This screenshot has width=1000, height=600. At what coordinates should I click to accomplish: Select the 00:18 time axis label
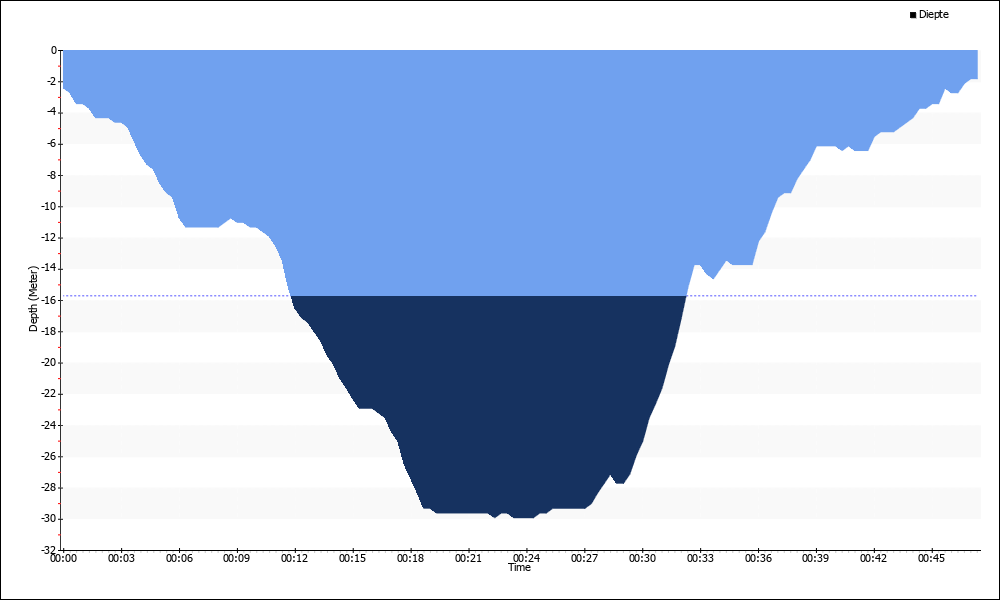click(411, 558)
